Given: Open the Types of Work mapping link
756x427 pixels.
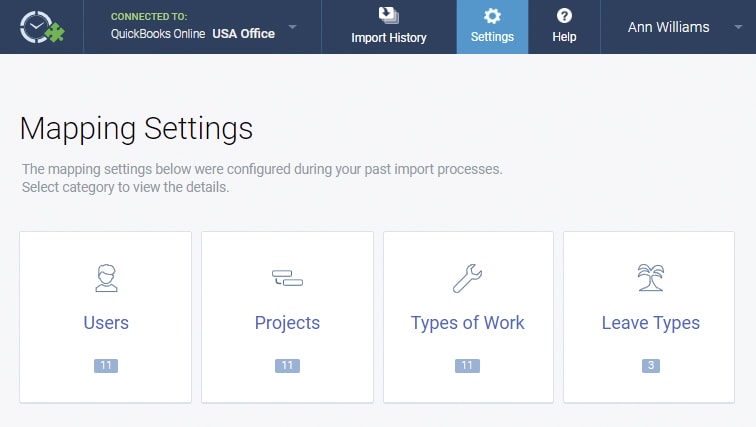Looking at the screenshot, I should click(x=467, y=323).
